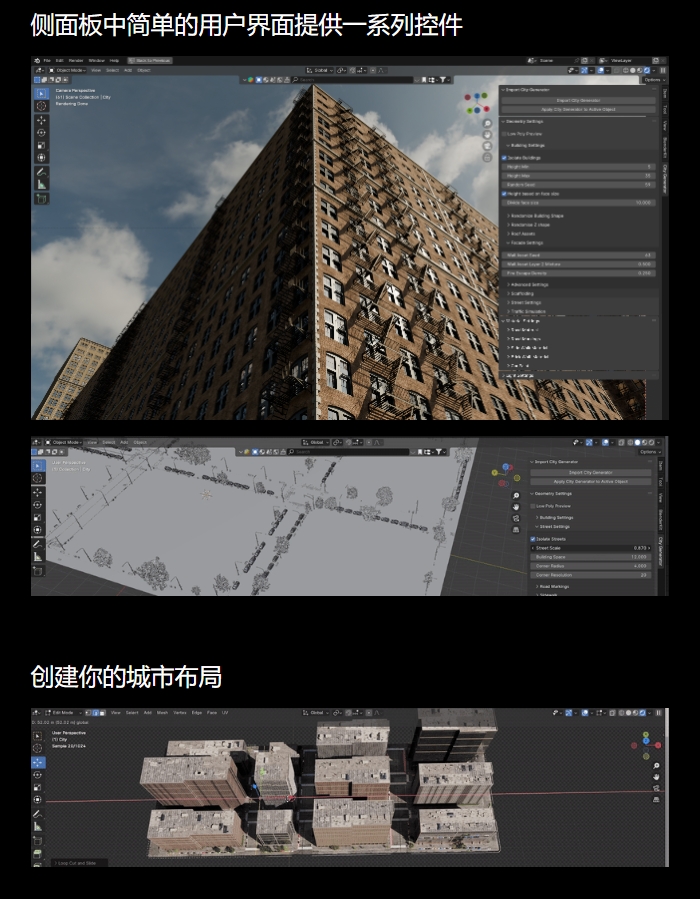The width and height of the screenshot is (700, 899).
Task: Toggle camera view icon in top viewport
Action: pos(487,146)
